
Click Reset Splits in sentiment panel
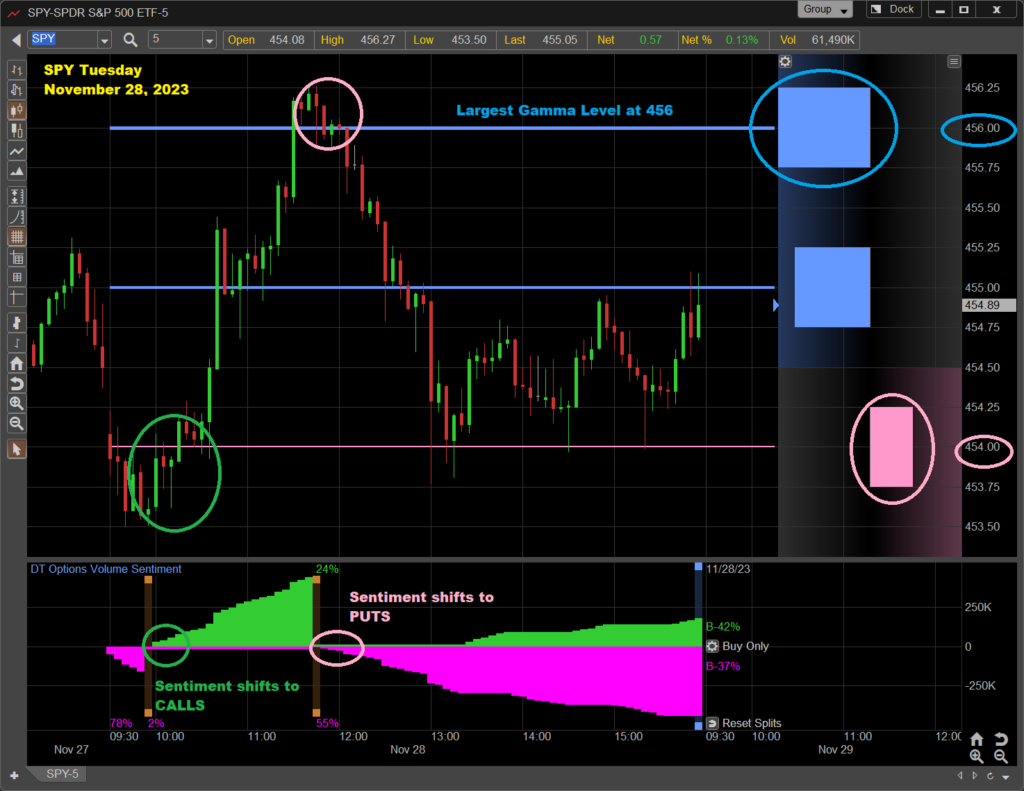tap(743, 723)
